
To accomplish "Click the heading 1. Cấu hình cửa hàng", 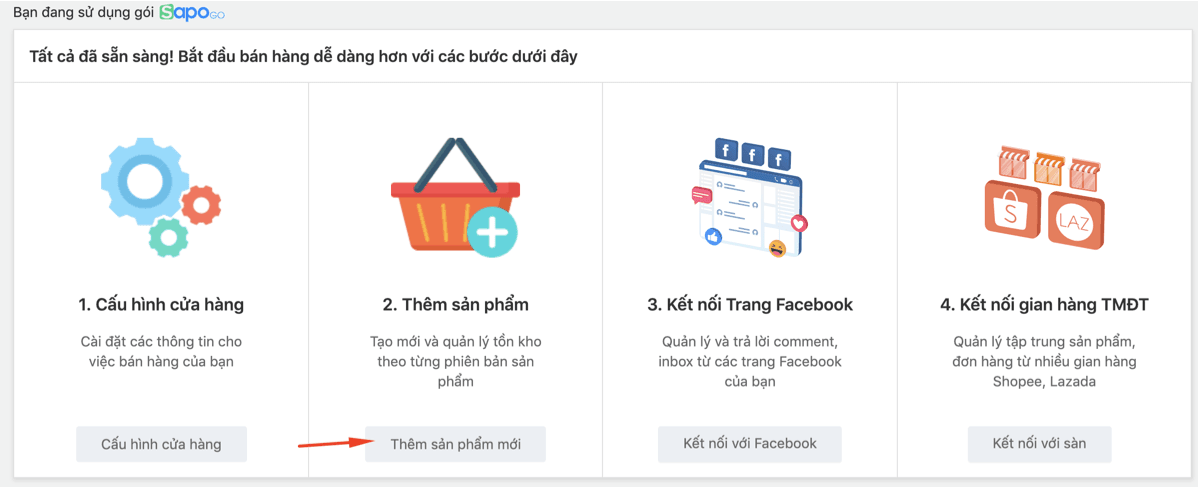I will click(161, 305).
